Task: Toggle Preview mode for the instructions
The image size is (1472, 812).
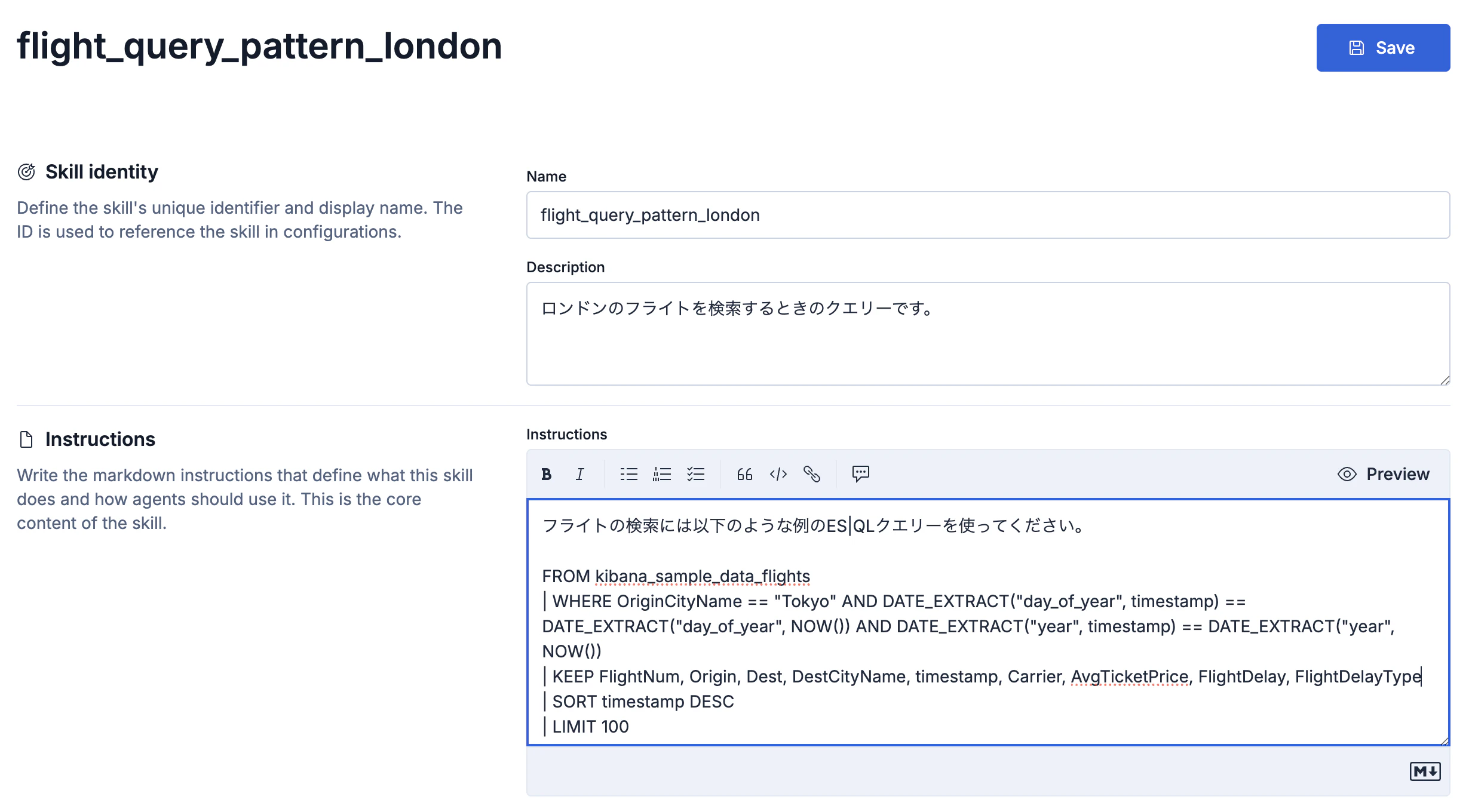Action: (x=1384, y=474)
